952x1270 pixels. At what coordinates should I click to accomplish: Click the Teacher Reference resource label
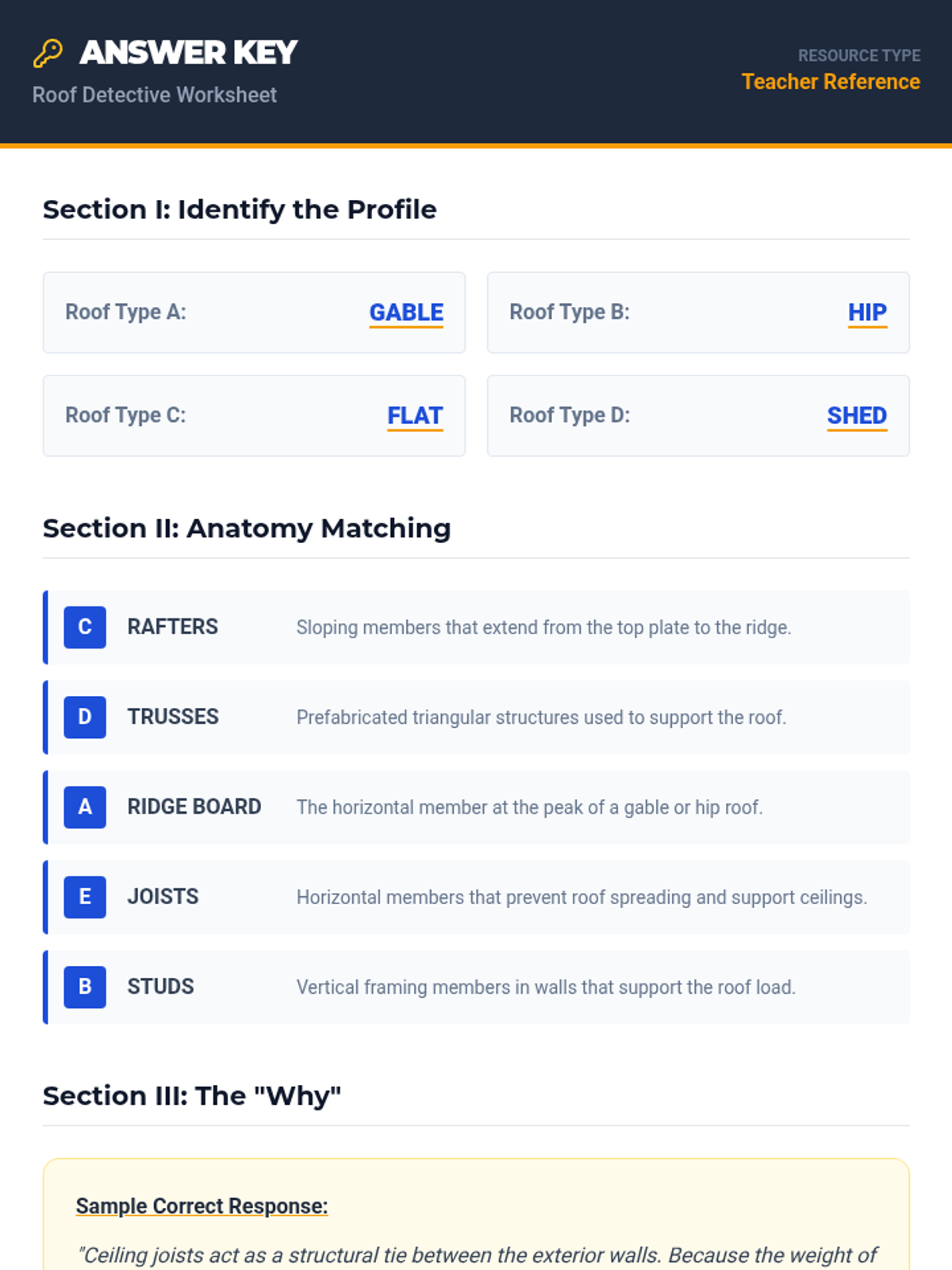[831, 82]
